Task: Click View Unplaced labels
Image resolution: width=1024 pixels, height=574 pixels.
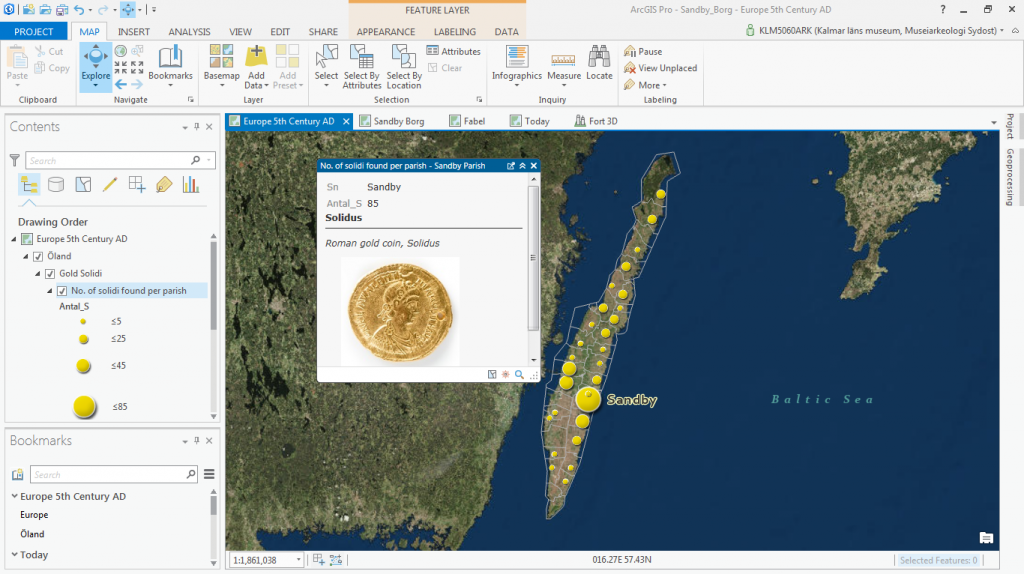Action: coord(660,68)
